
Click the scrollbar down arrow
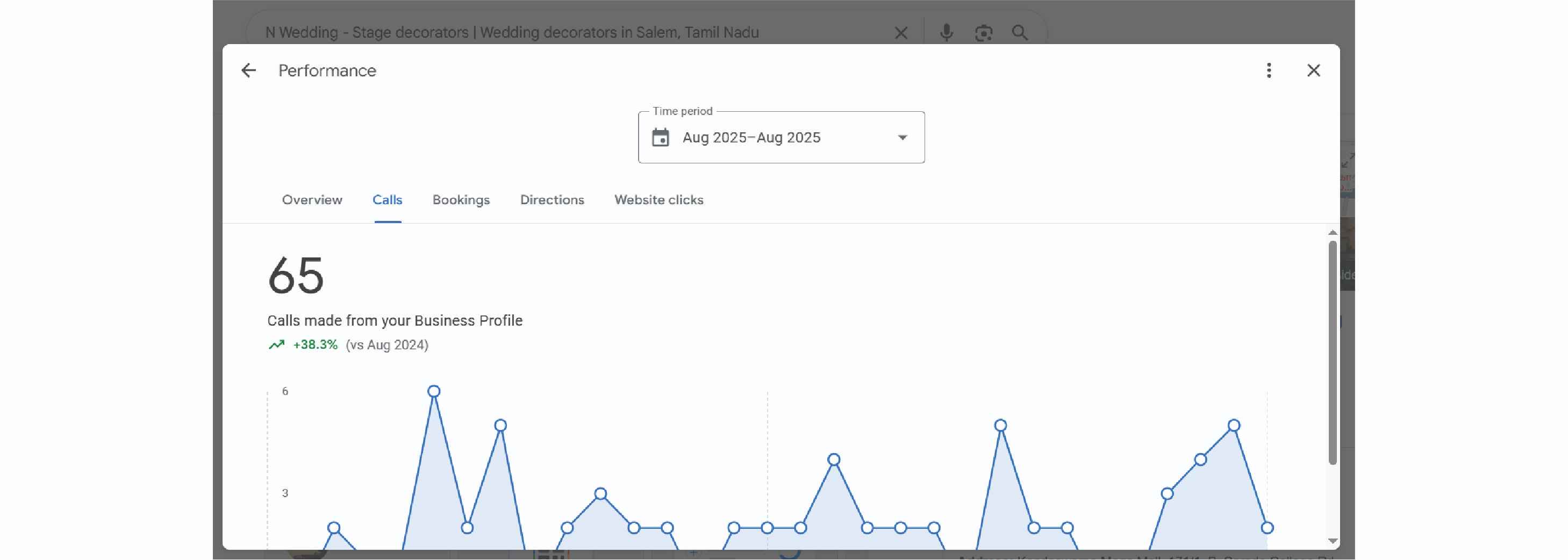[1333, 541]
